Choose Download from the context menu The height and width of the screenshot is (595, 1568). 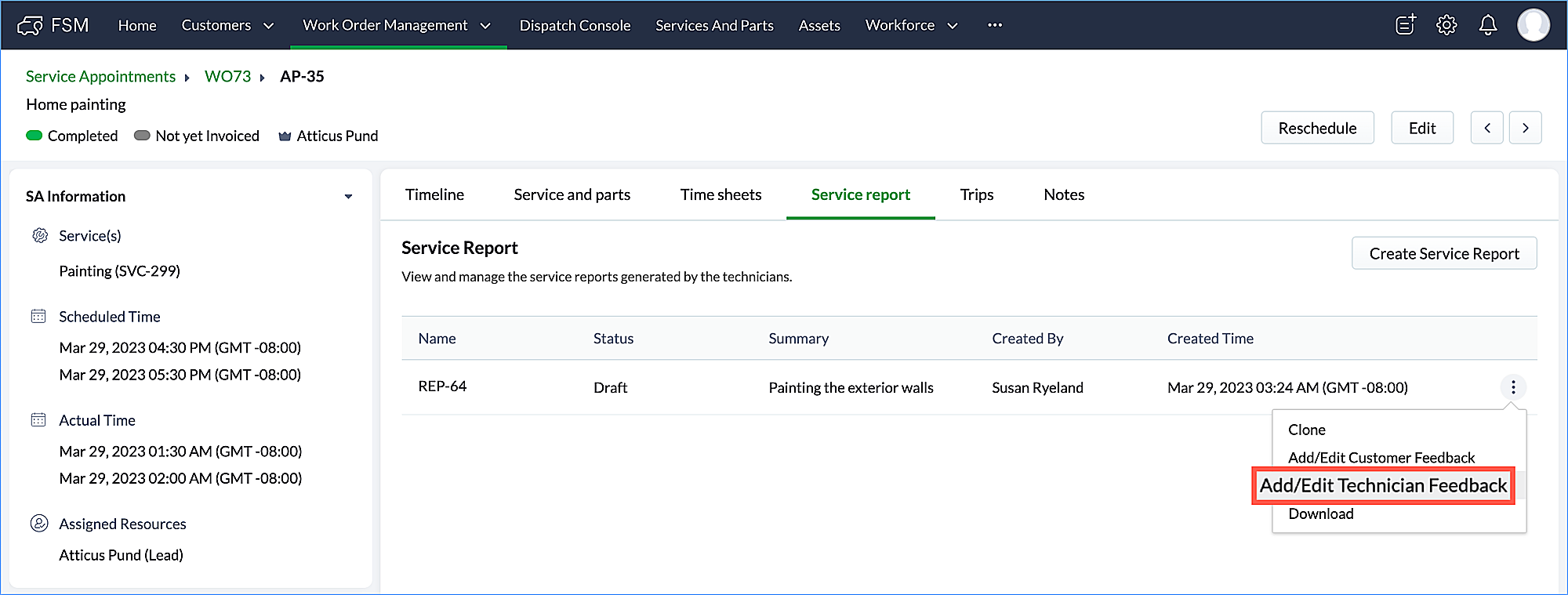click(x=1320, y=514)
